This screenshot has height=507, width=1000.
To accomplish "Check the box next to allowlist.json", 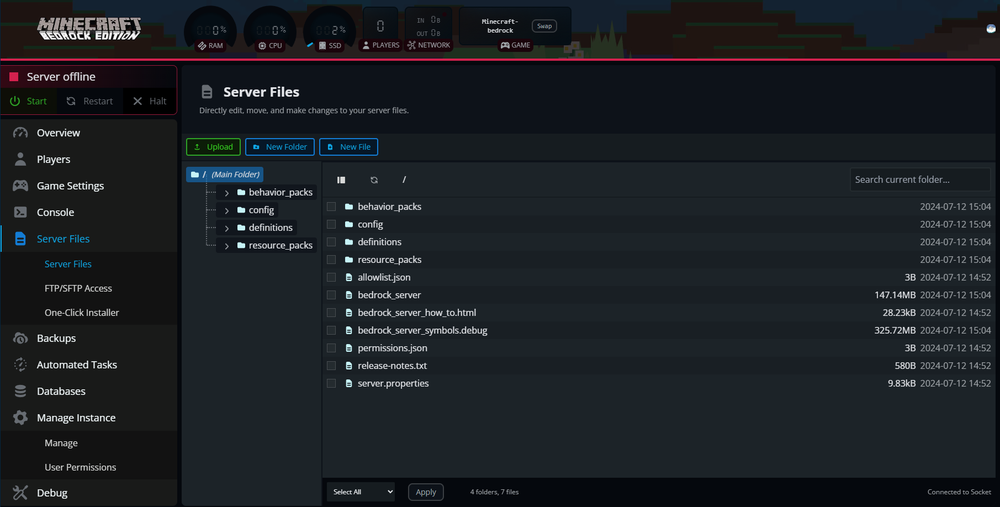I will tap(331, 277).
